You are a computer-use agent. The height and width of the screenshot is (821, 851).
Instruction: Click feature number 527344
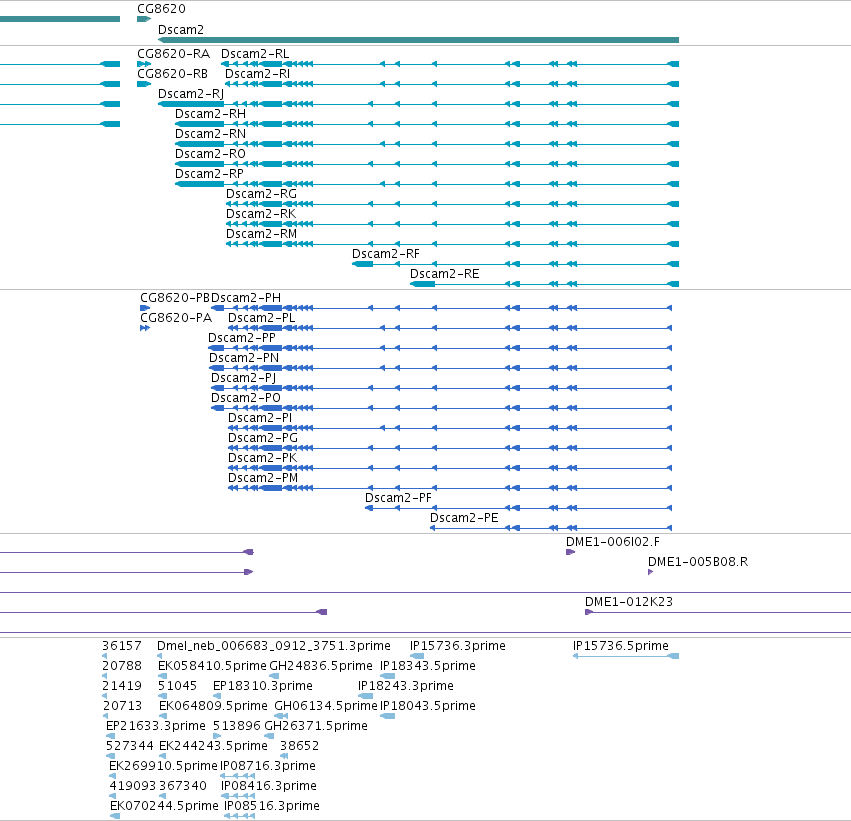pos(130,747)
